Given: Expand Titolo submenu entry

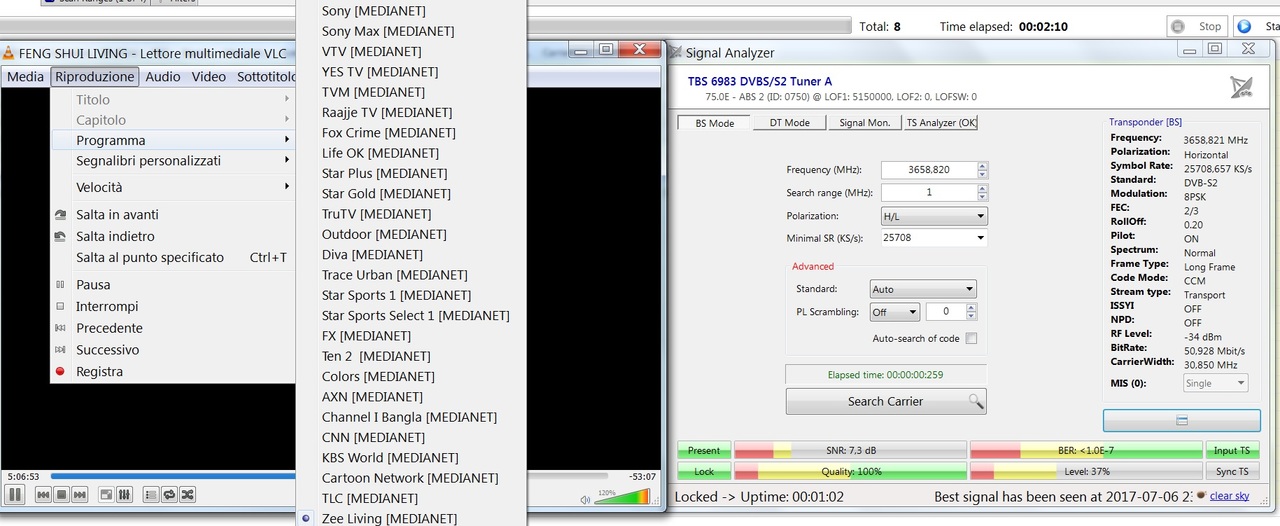Looking at the screenshot, I should click(x=172, y=100).
